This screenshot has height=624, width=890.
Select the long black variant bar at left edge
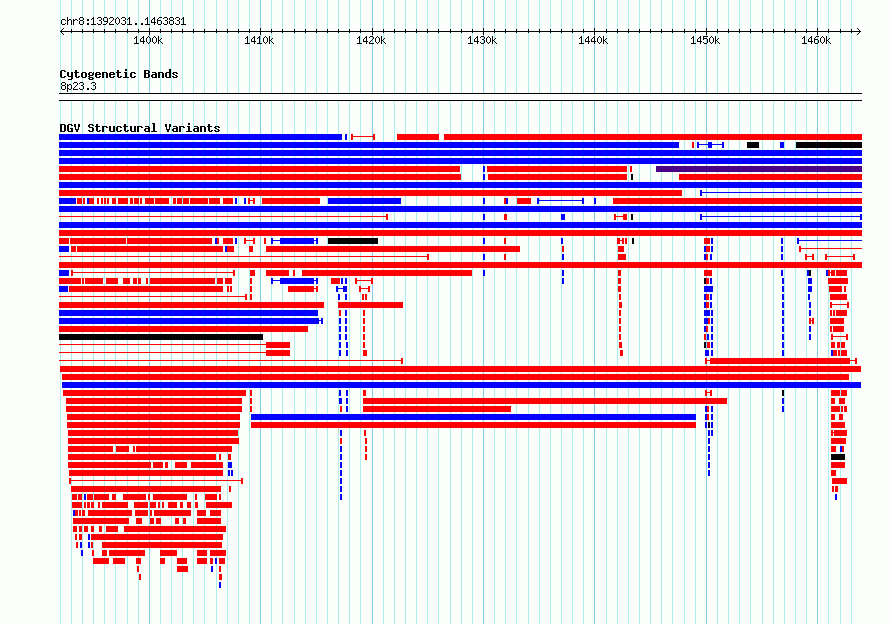(161, 337)
